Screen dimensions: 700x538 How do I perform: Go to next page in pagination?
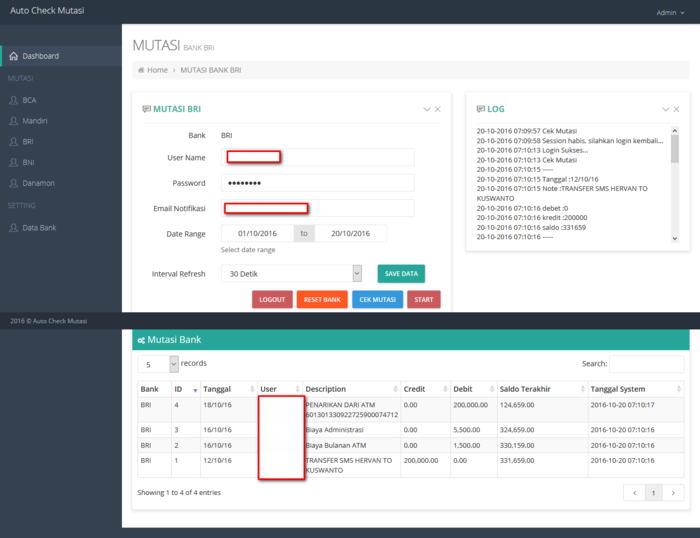pos(674,493)
